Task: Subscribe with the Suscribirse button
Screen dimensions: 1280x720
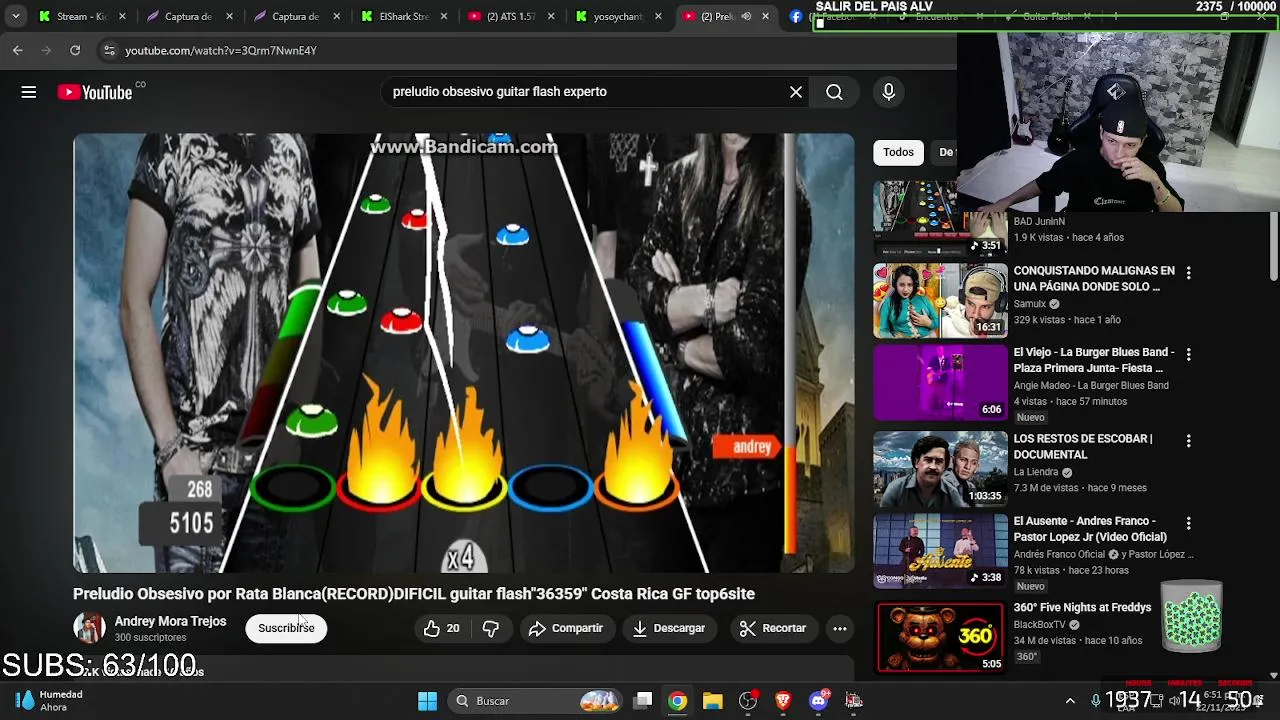Action: click(286, 628)
